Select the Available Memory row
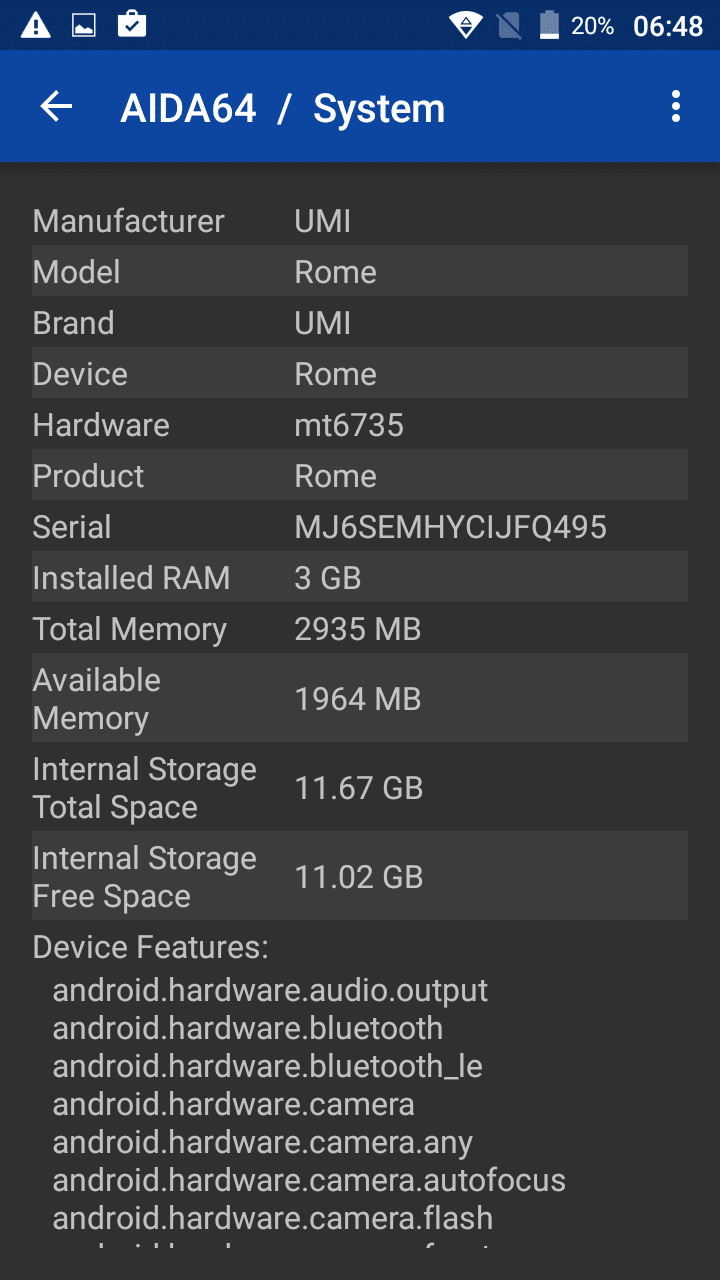 coord(359,698)
